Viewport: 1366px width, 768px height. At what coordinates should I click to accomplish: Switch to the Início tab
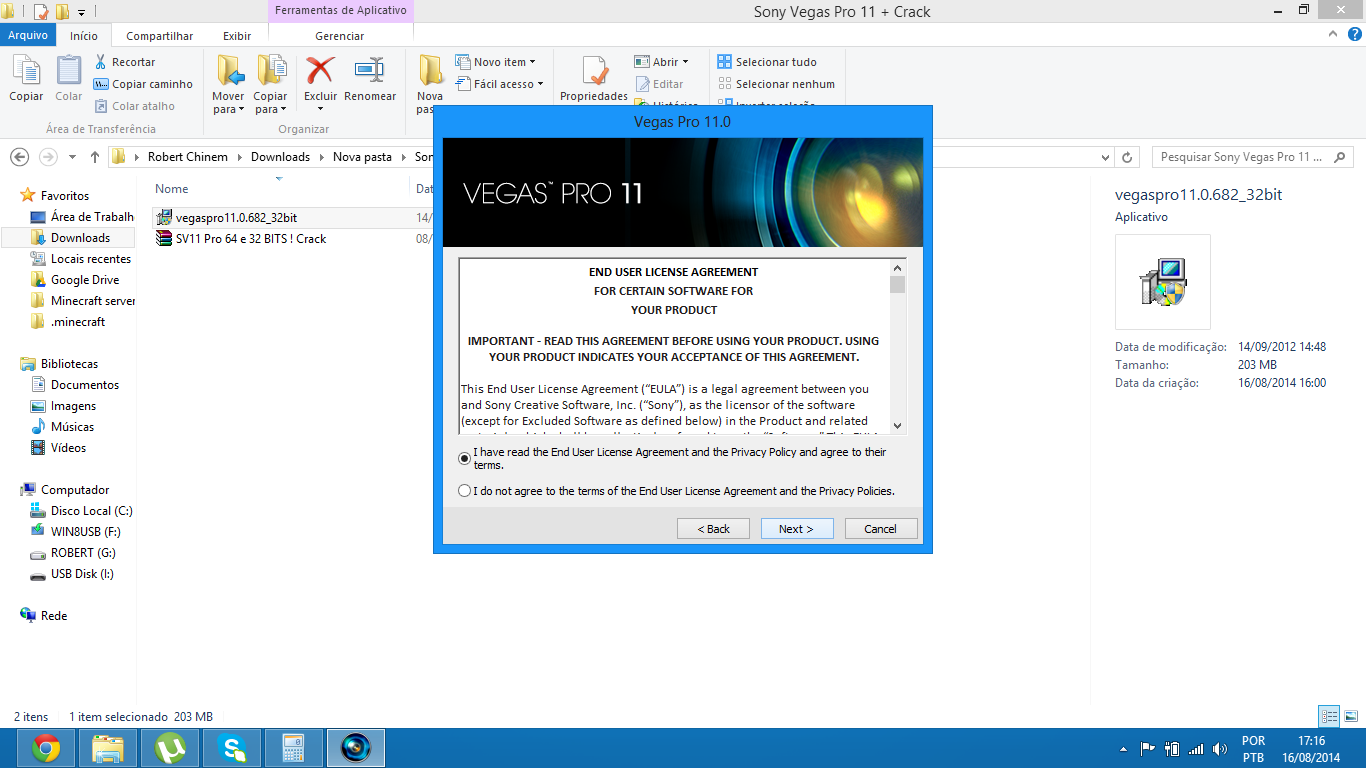84,36
